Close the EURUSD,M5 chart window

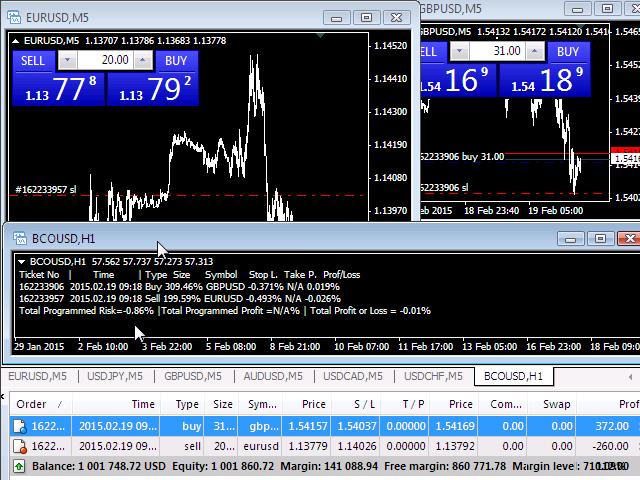[x=397, y=18]
